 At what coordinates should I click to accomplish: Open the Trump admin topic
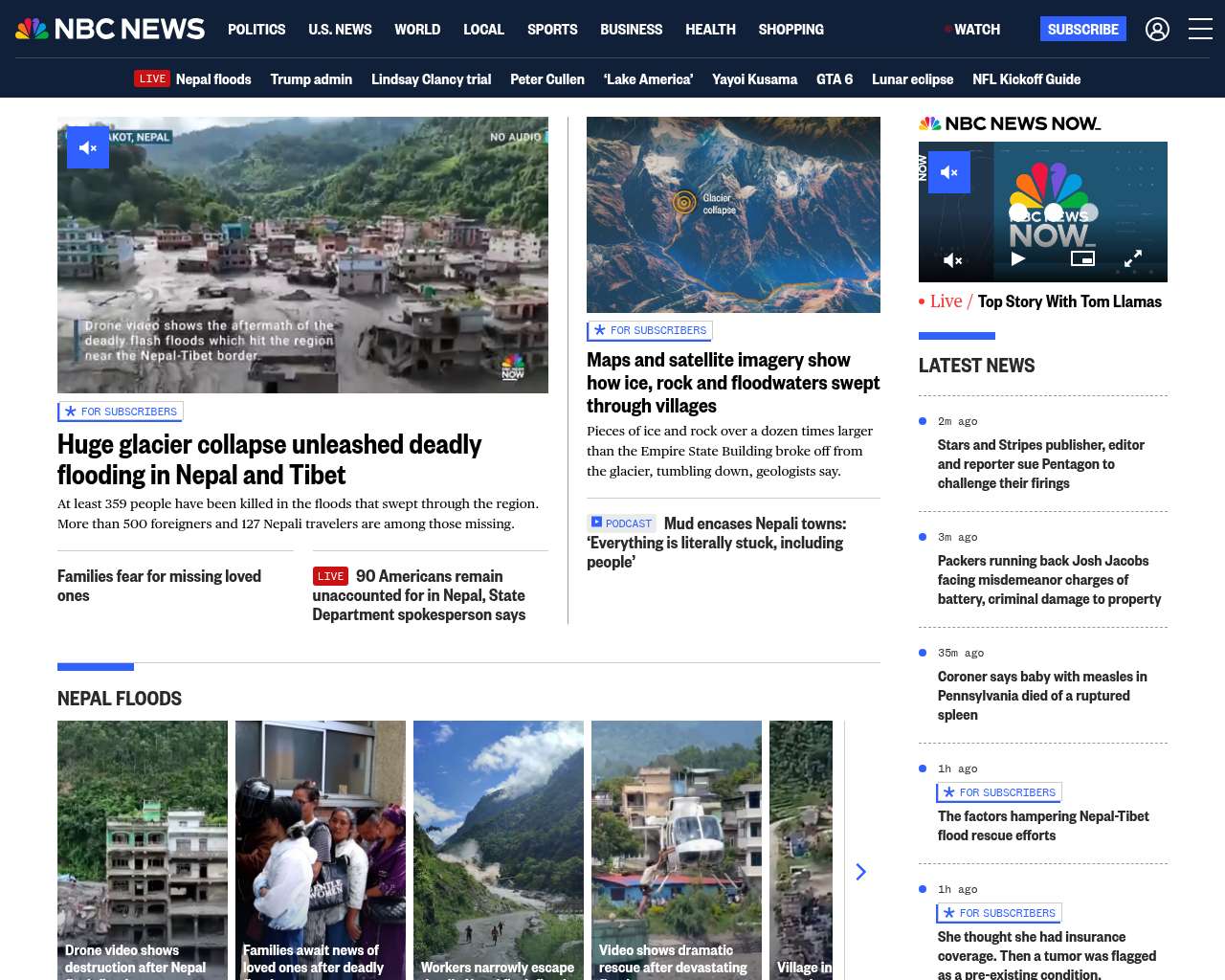pyautogui.click(x=311, y=79)
